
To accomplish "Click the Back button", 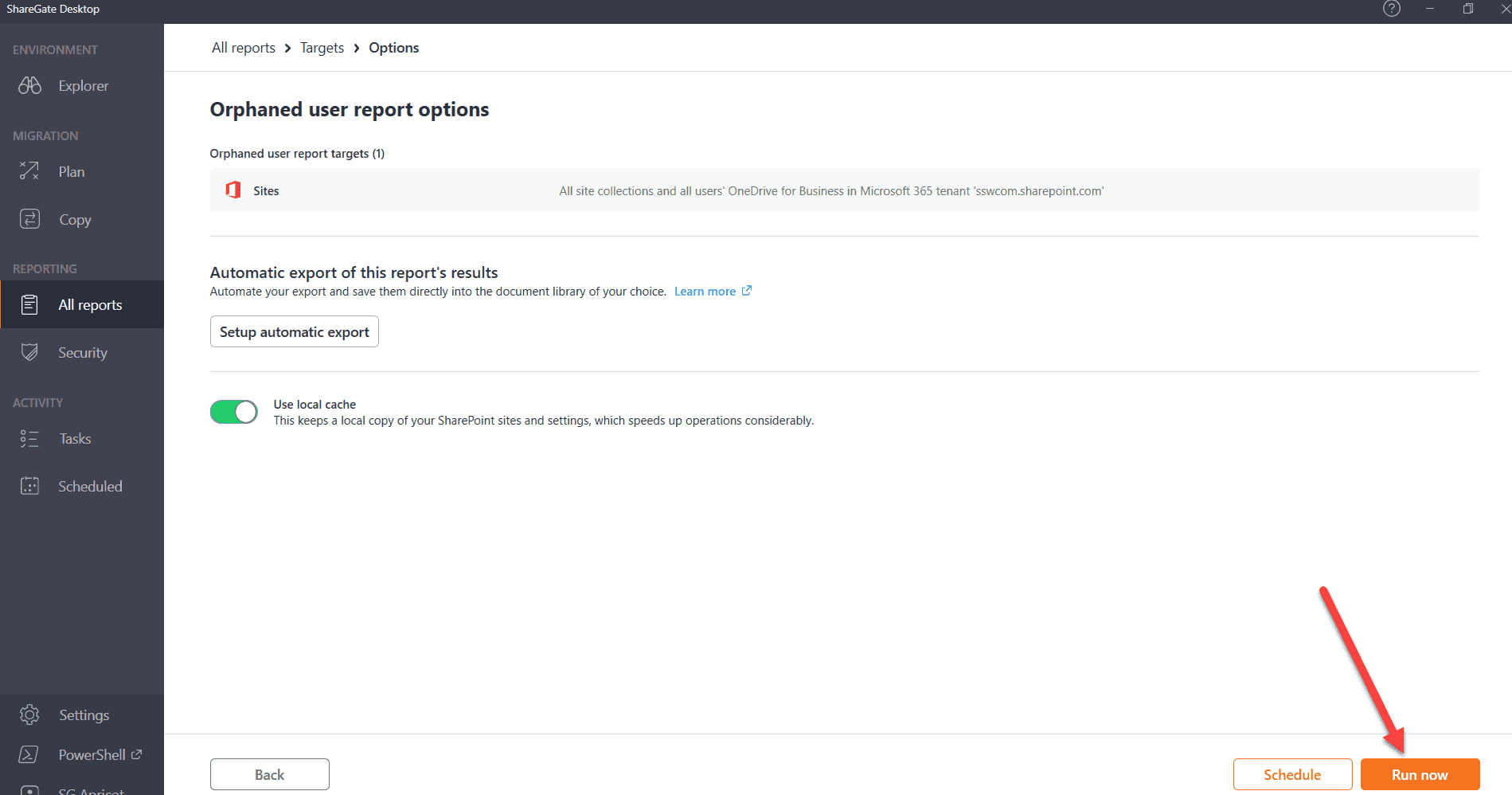I will 269,774.
